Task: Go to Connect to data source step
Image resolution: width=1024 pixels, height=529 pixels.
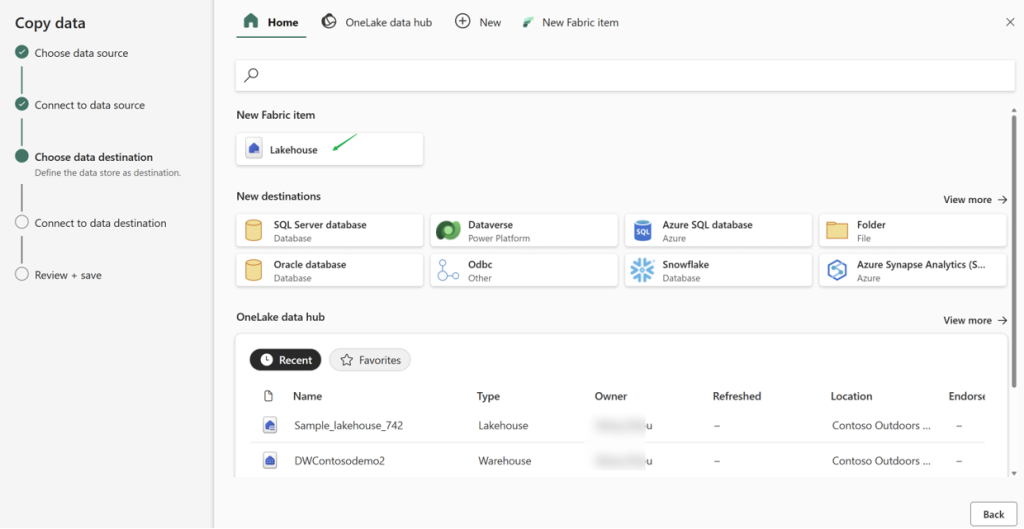Action: click(x=89, y=105)
